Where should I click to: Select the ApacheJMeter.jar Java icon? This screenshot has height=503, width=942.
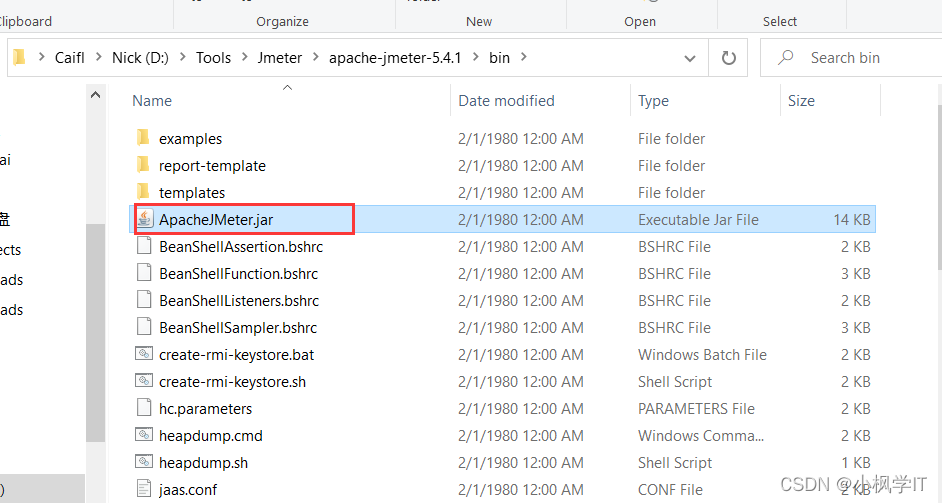pos(144,219)
